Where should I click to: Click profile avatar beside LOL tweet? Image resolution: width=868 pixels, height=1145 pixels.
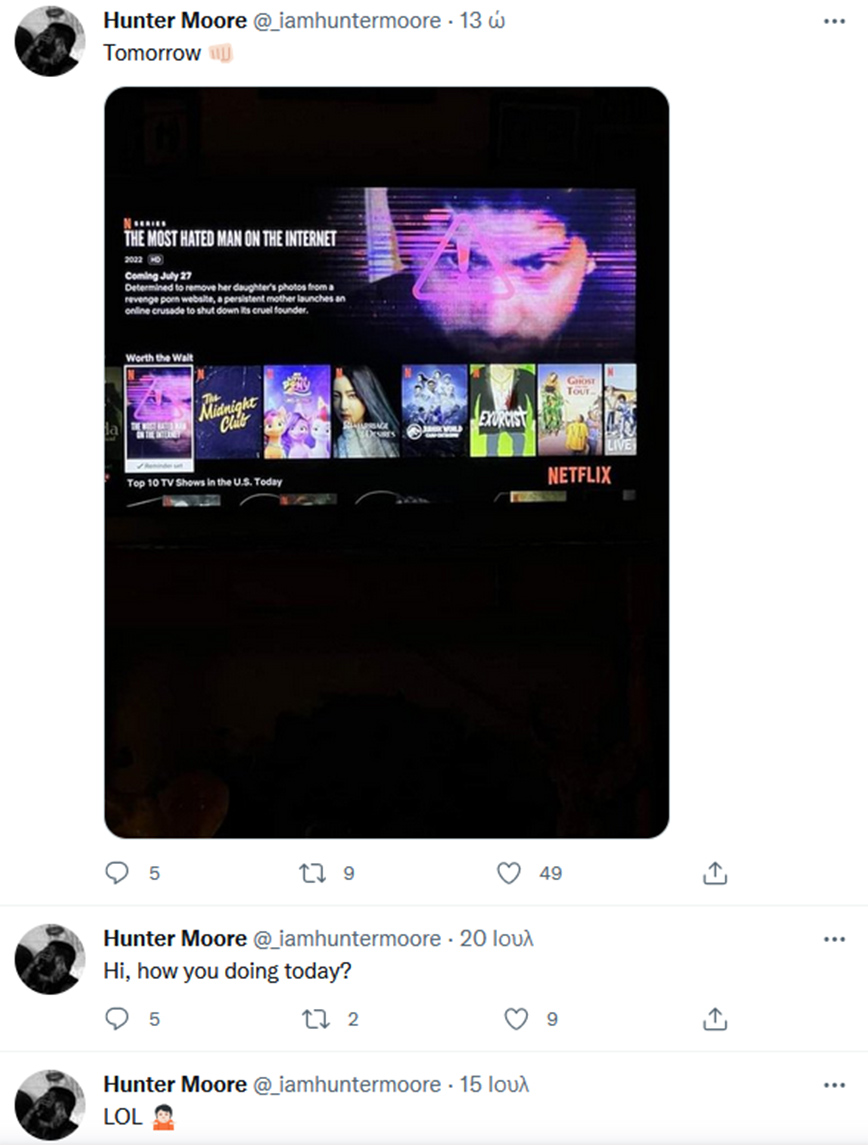click(50, 1105)
